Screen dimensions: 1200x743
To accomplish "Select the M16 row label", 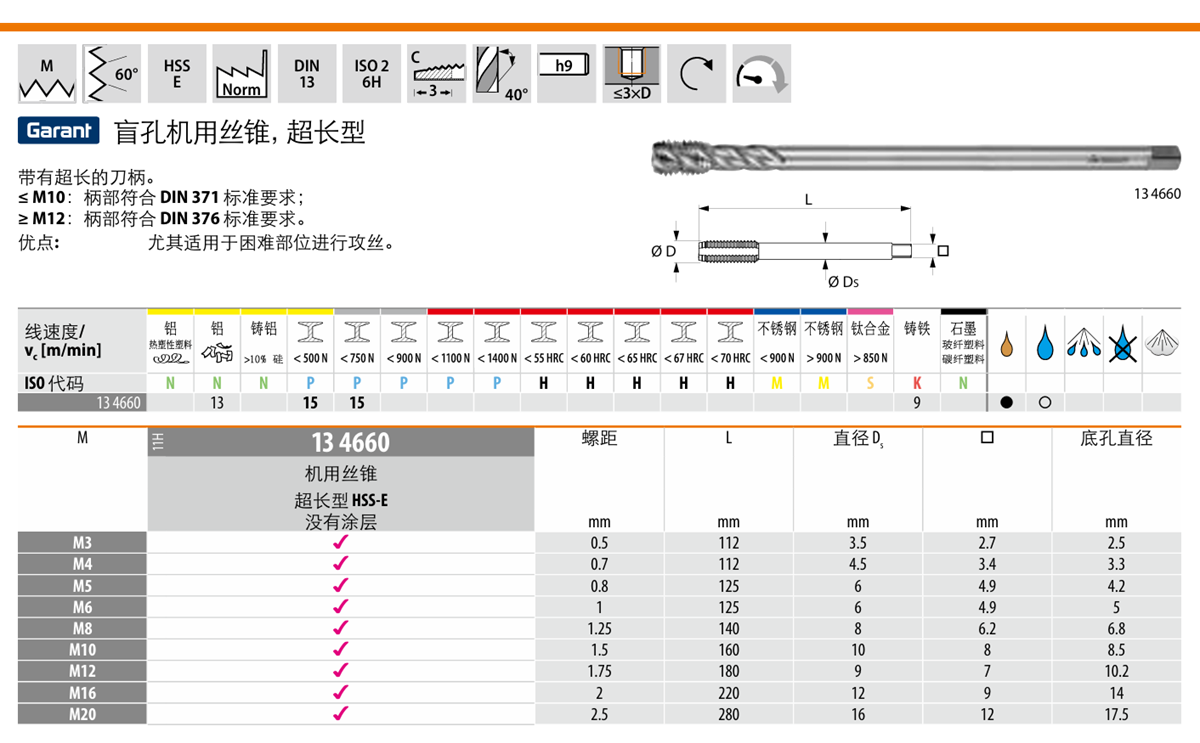I will point(82,693).
